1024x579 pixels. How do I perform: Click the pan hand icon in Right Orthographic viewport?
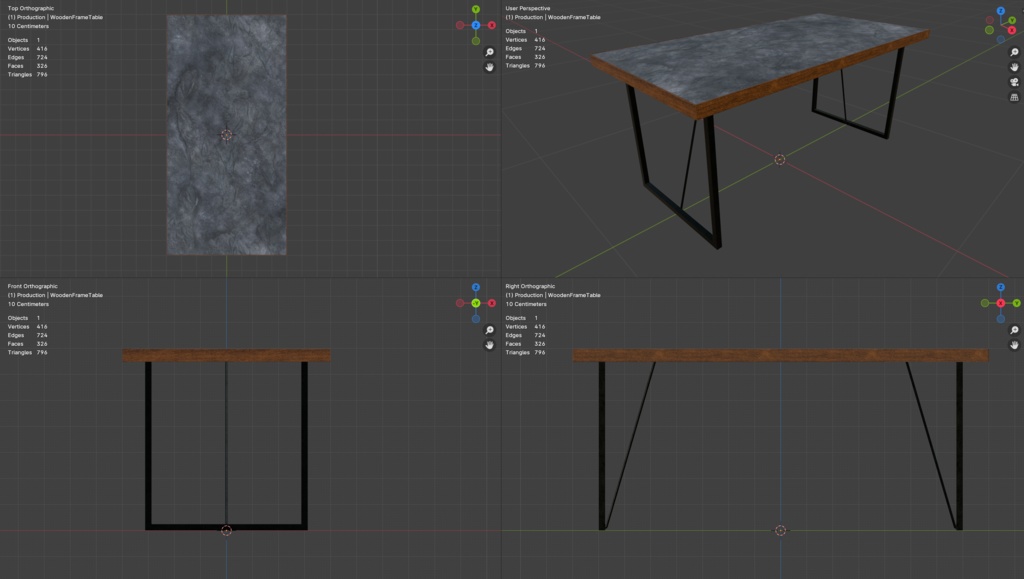click(1014, 345)
